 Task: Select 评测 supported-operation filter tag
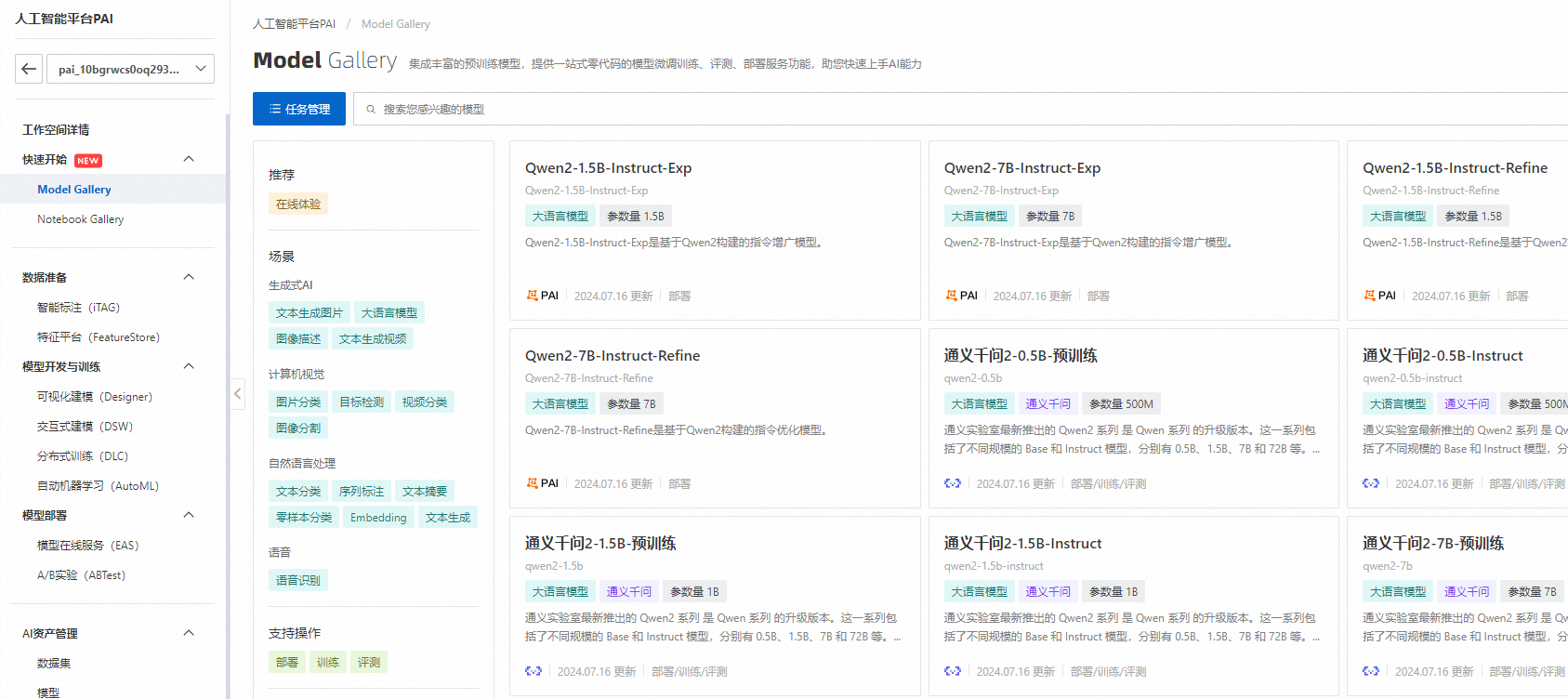click(369, 663)
